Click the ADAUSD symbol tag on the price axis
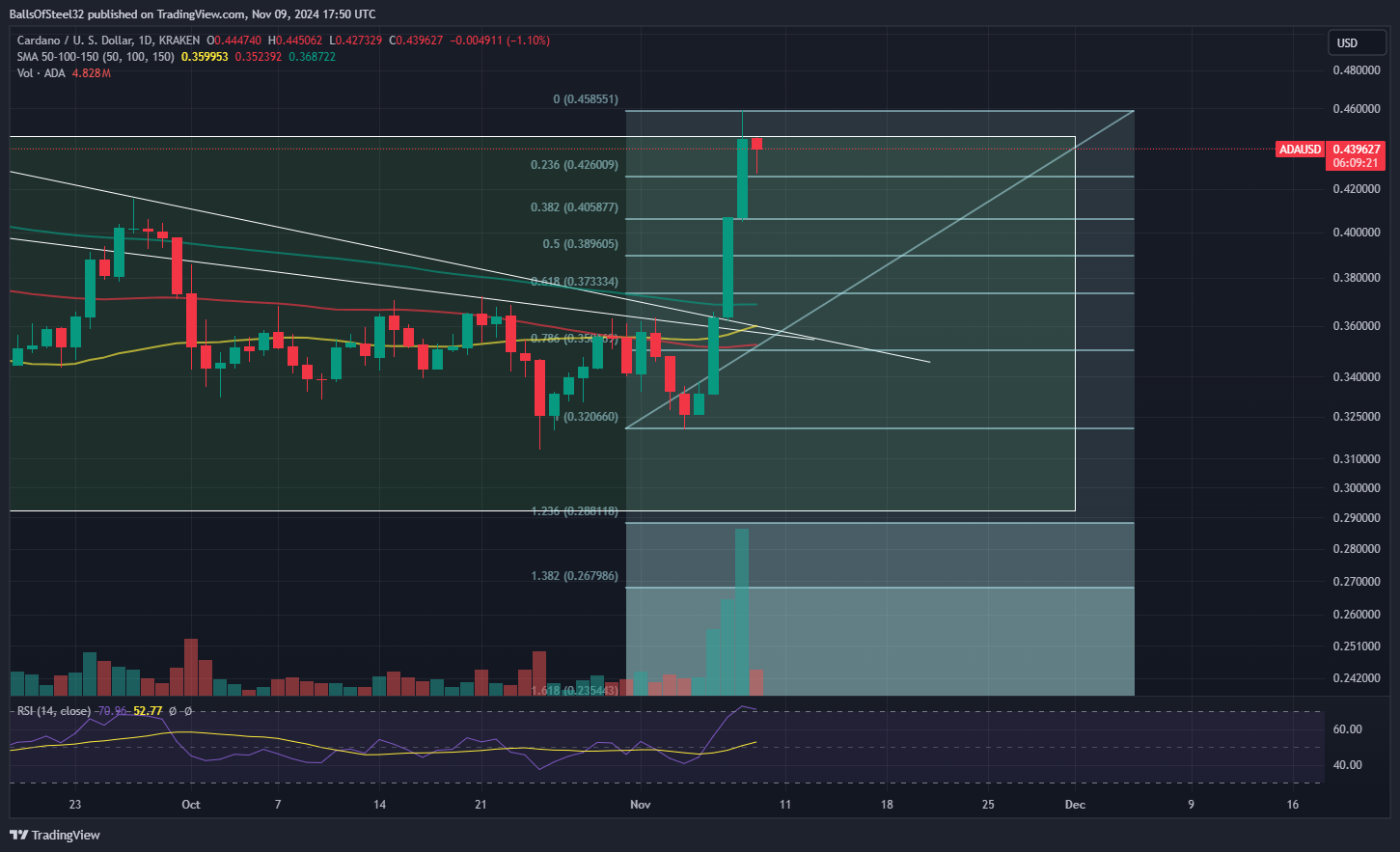This screenshot has width=1400, height=852. tap(1300, 150)
